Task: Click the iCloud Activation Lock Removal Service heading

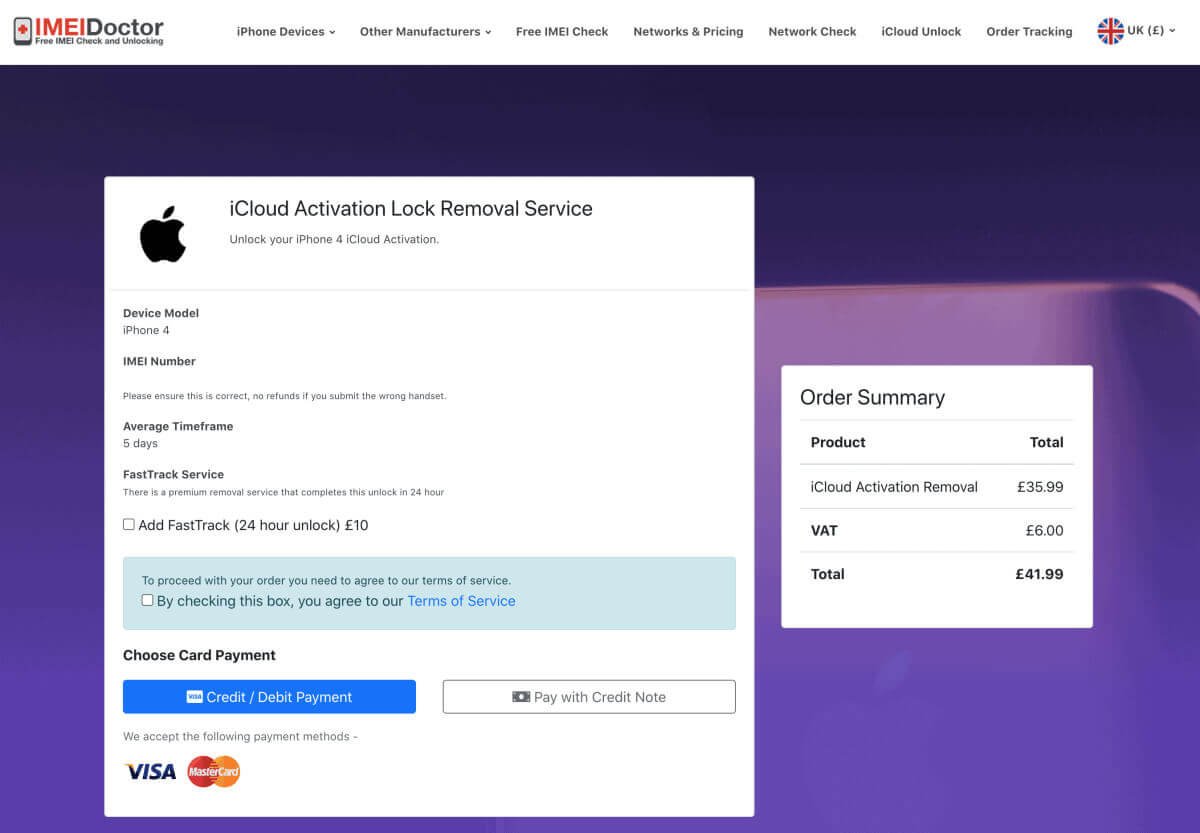Action: 411,208
